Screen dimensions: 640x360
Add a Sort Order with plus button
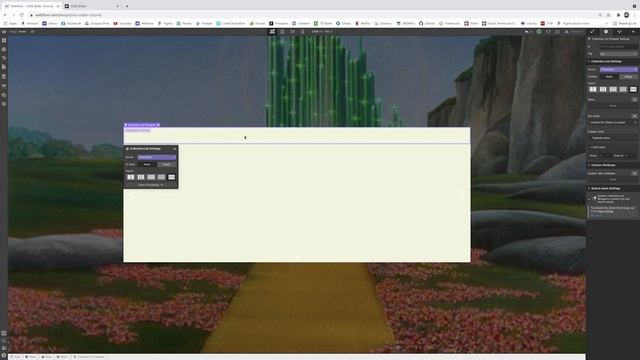(634, 116)
